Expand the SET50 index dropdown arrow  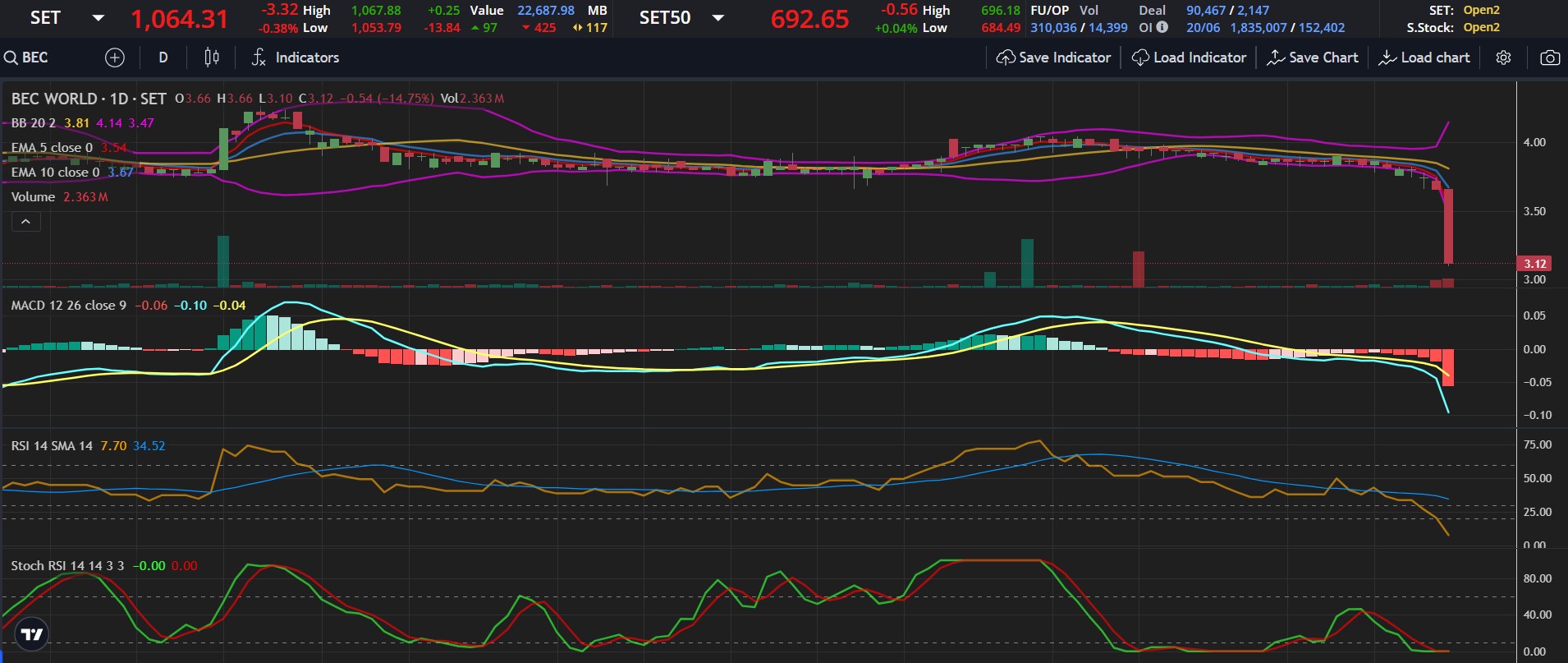pos(718,18)
